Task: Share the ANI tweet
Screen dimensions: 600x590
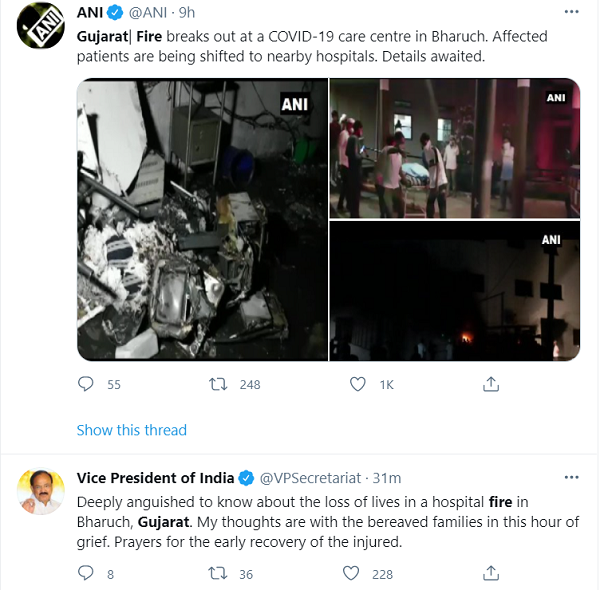Action: click(491, 384)
